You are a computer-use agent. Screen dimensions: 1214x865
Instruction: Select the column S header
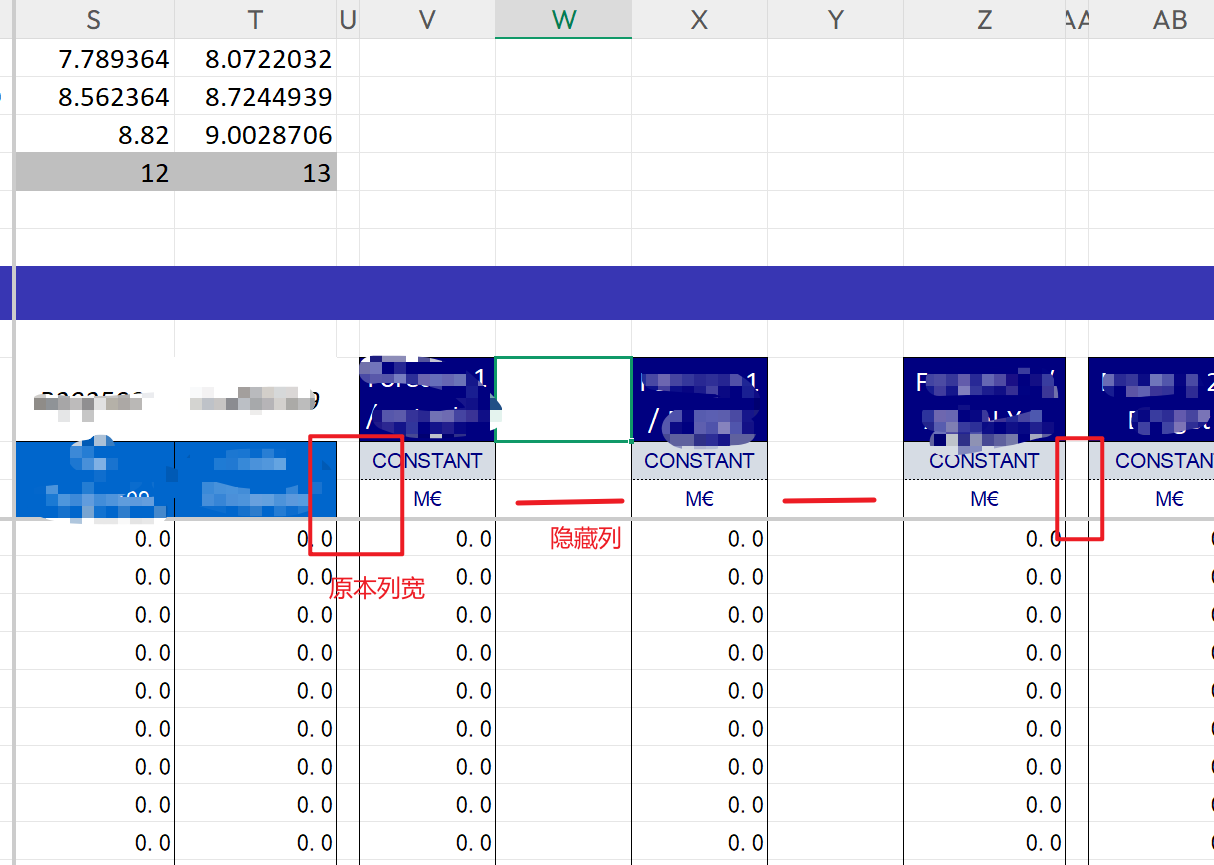(x=94, y=19)
